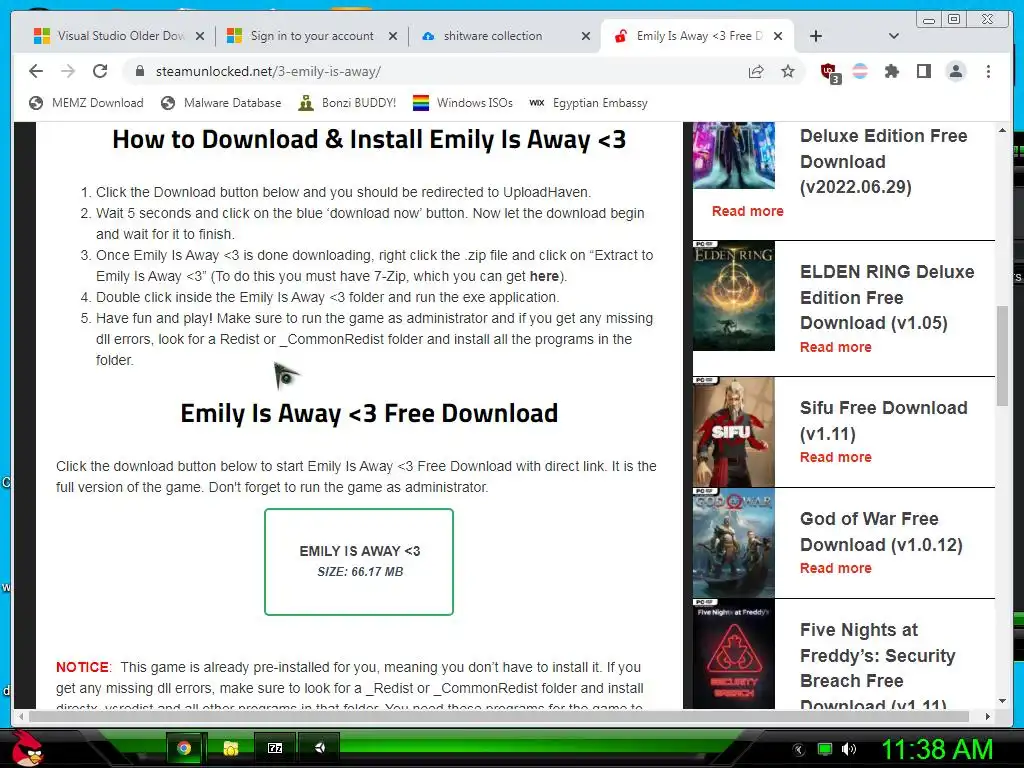The height and width of the screenshot is (768, 1024).
Task: Toggle the browser side panel
Action: click(923, 71)
